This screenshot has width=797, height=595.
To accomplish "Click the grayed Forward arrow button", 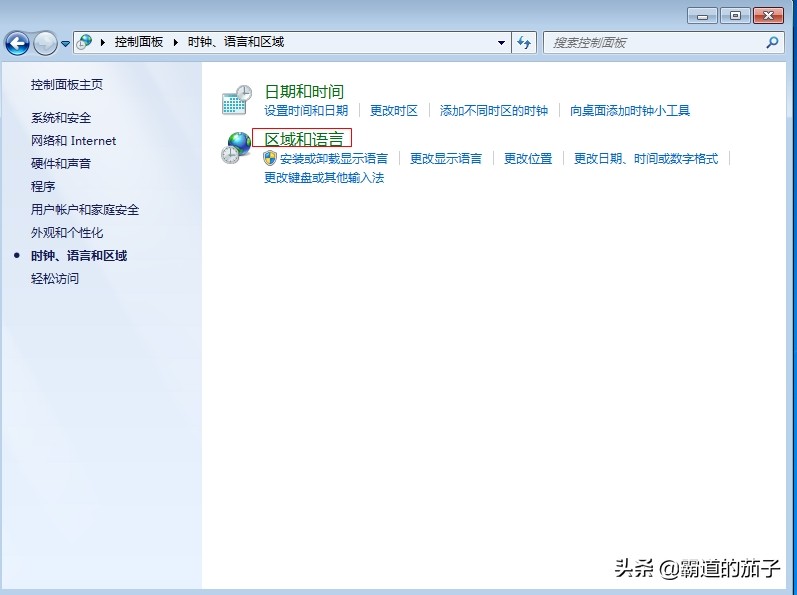I will [45, 43].
